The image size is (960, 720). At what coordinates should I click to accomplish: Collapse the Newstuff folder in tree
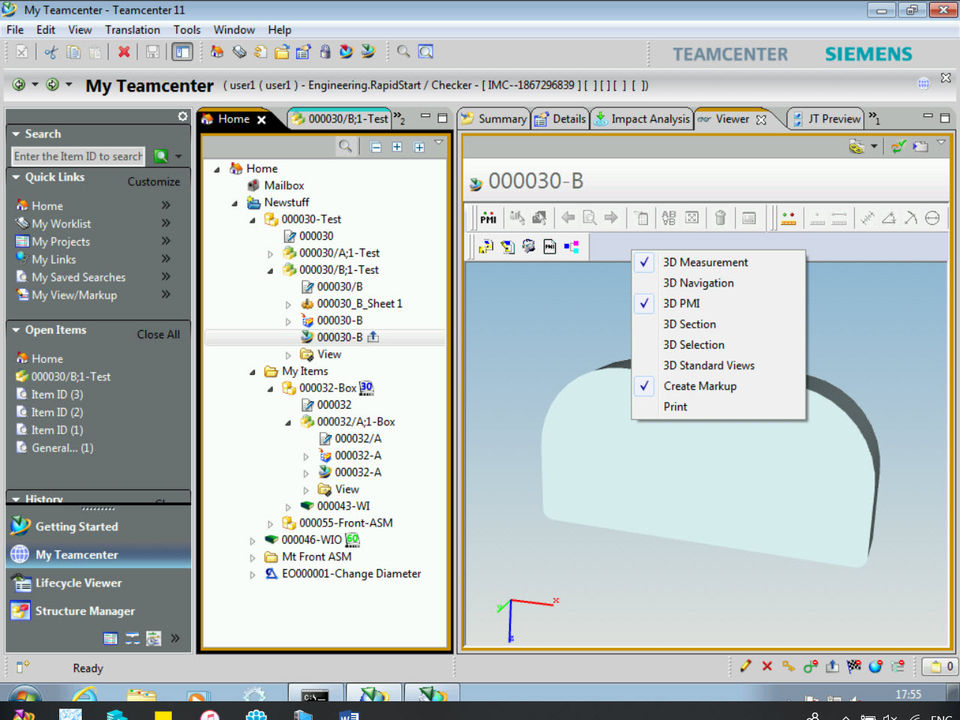(x=235, y=202)
